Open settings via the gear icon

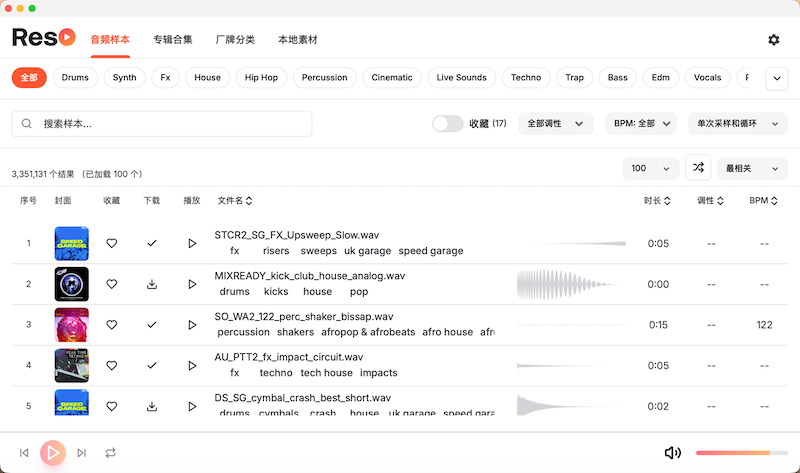click(x=773, y=40)
